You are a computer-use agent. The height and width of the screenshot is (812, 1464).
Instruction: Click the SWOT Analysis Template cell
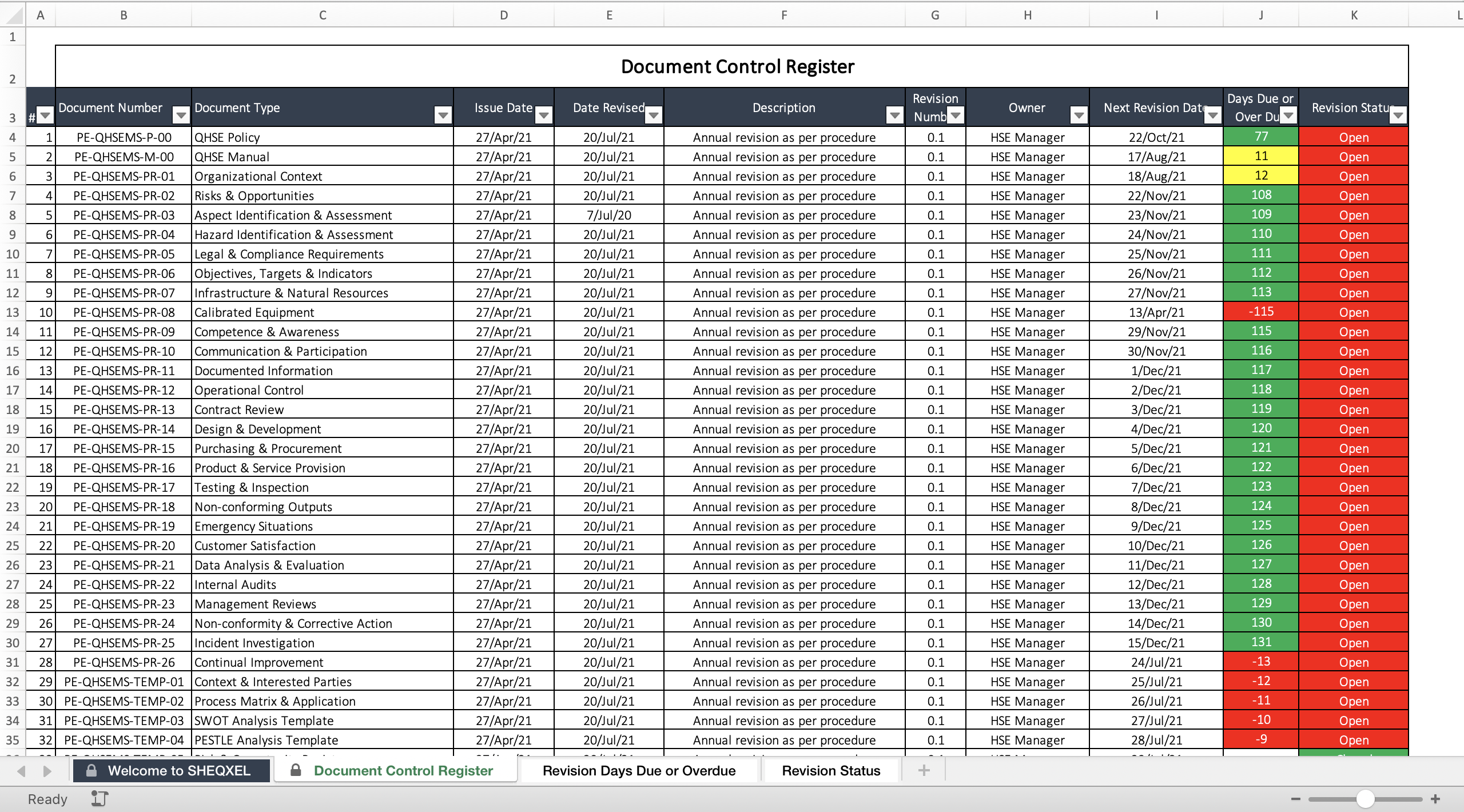[x=323, y=721]
